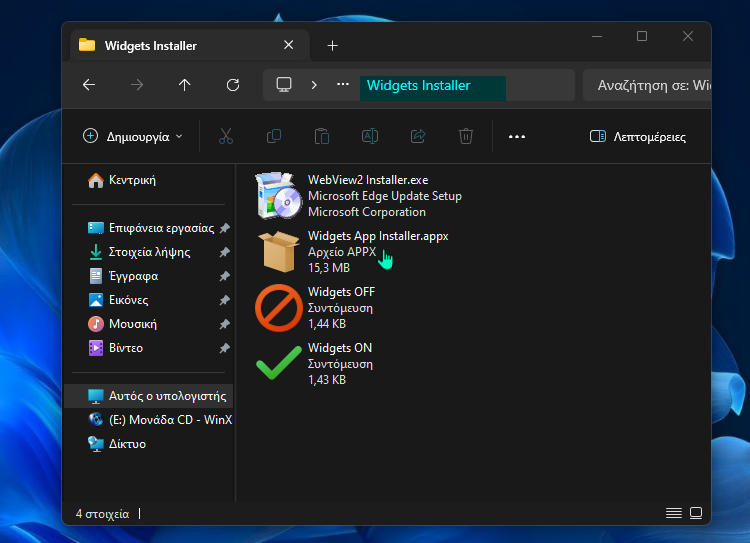Select the Widgets OFF prohibited icon

(279, 308)
